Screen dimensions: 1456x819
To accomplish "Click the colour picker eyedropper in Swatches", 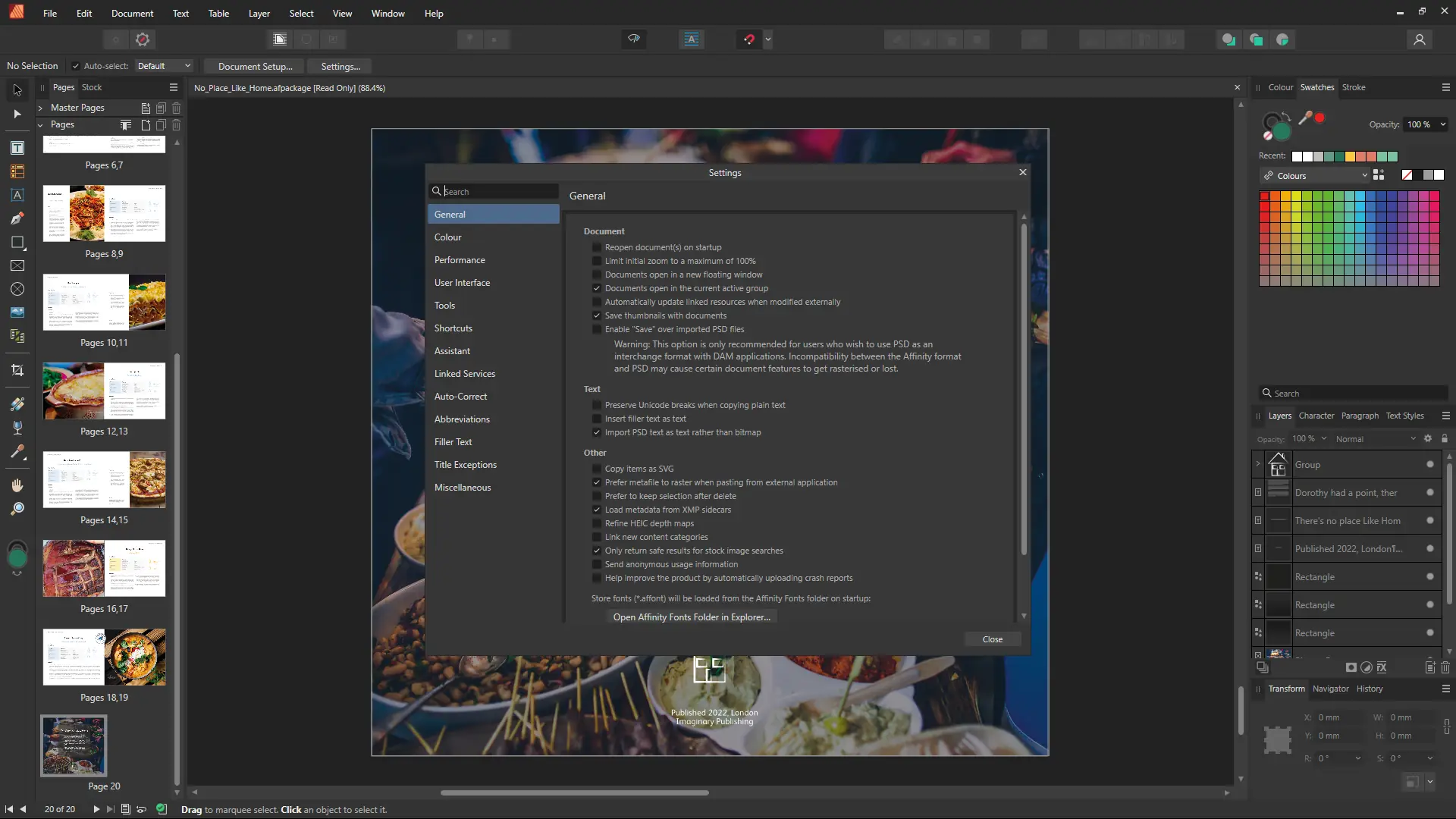I will pos(1305,118).
